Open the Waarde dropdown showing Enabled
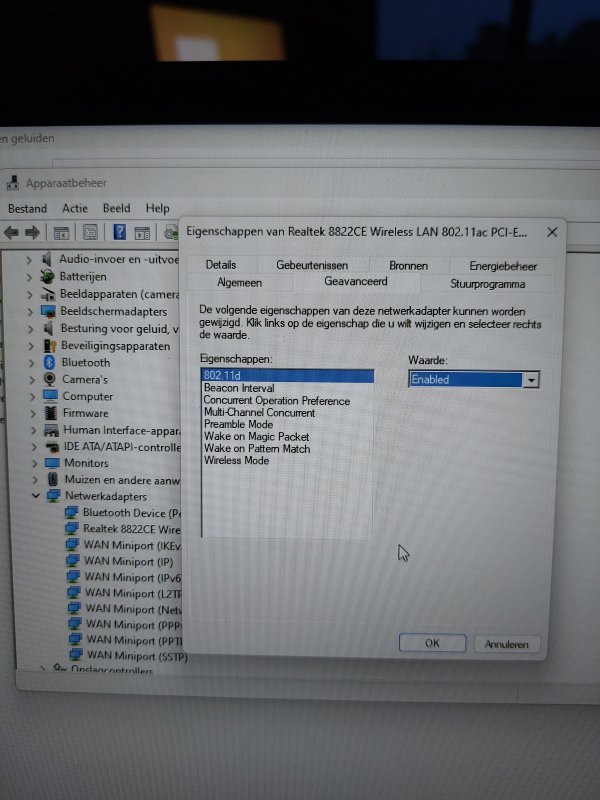Viewport: 600px width, 800px height. pyautogui.click(x=531, y=380)
